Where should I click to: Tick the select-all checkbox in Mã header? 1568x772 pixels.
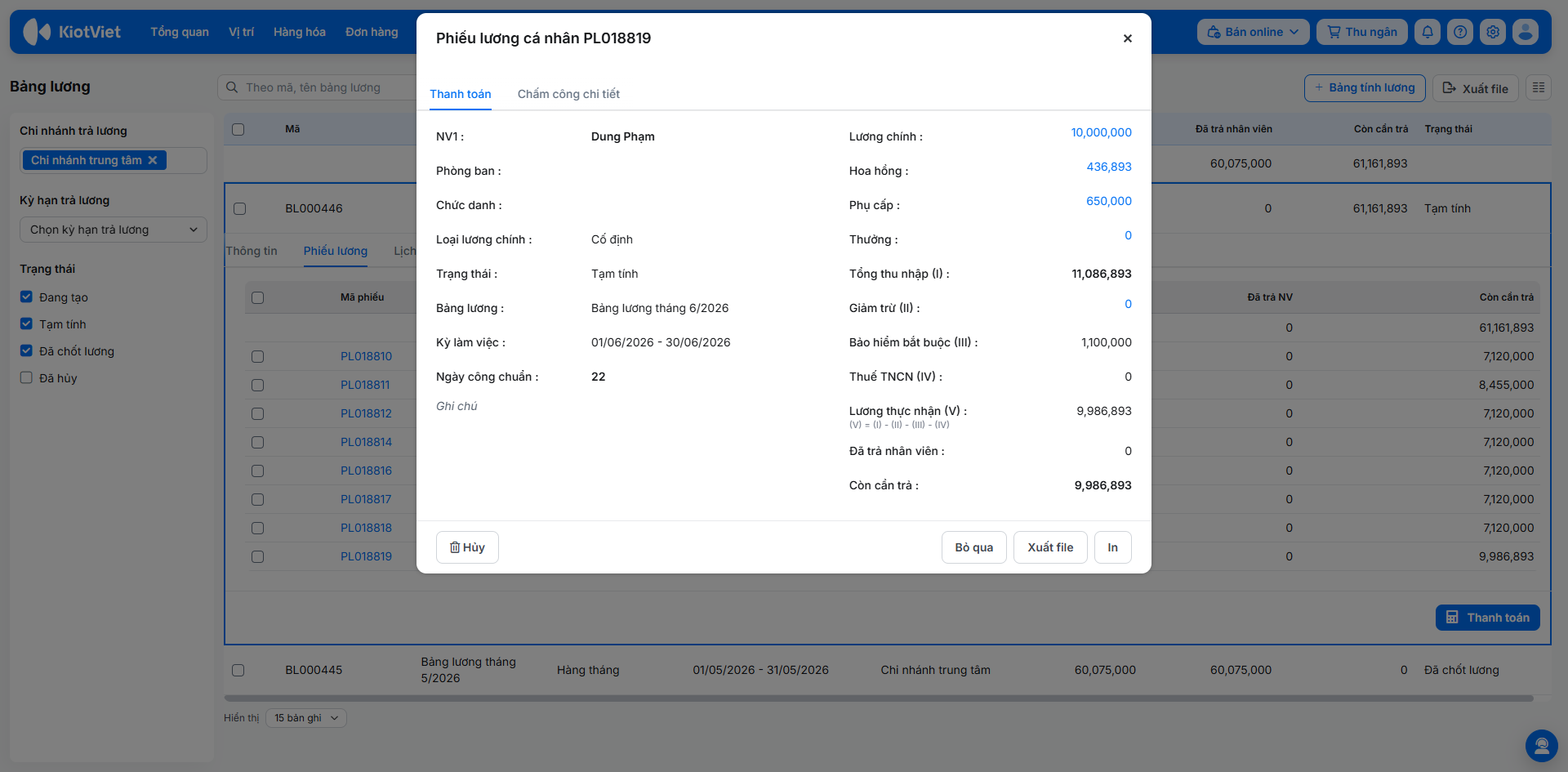238,129
